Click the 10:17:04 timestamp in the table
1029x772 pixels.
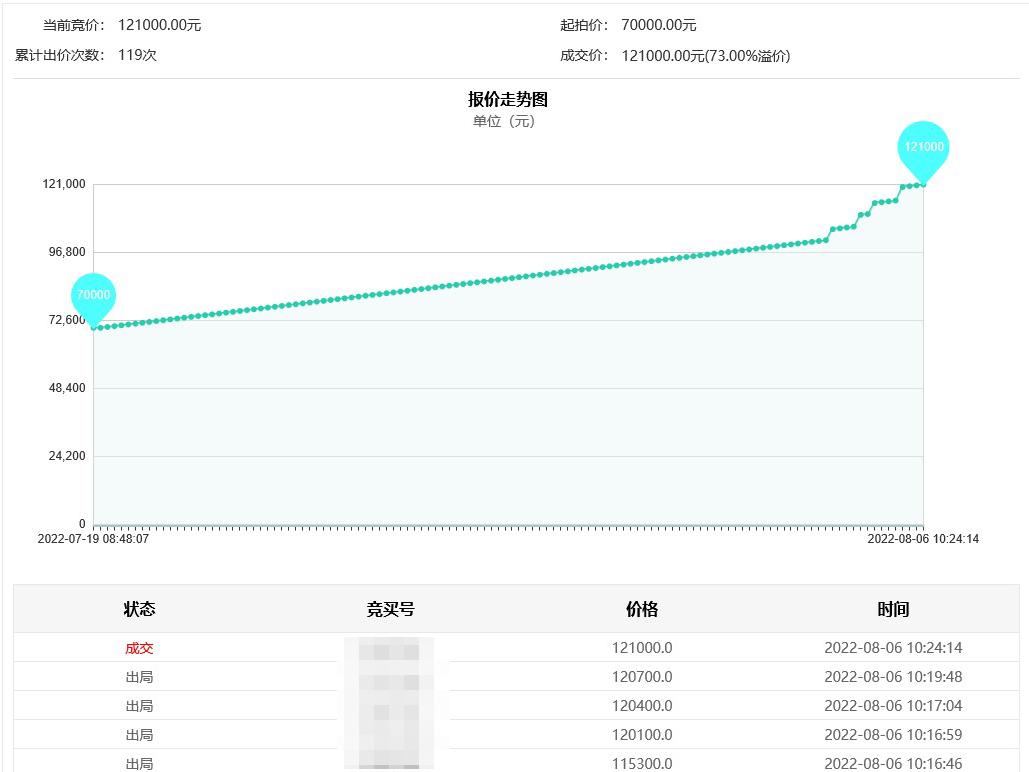[893, 706]
